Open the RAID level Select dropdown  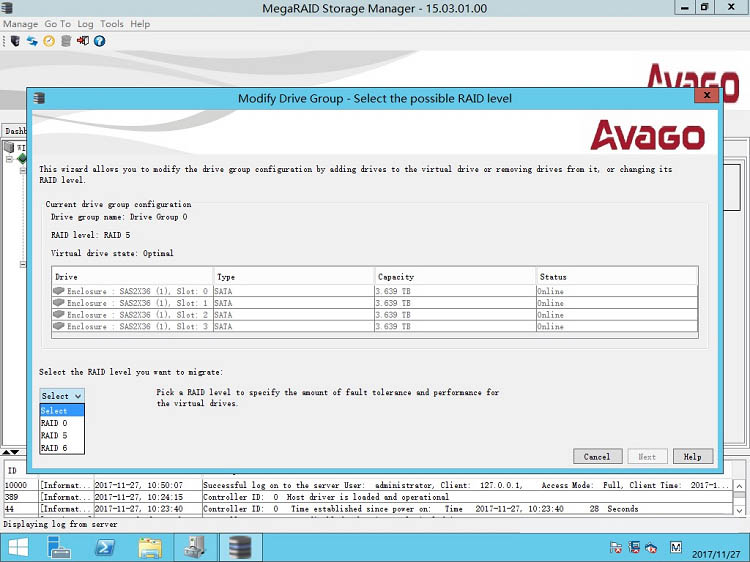[x=62, y=396]
